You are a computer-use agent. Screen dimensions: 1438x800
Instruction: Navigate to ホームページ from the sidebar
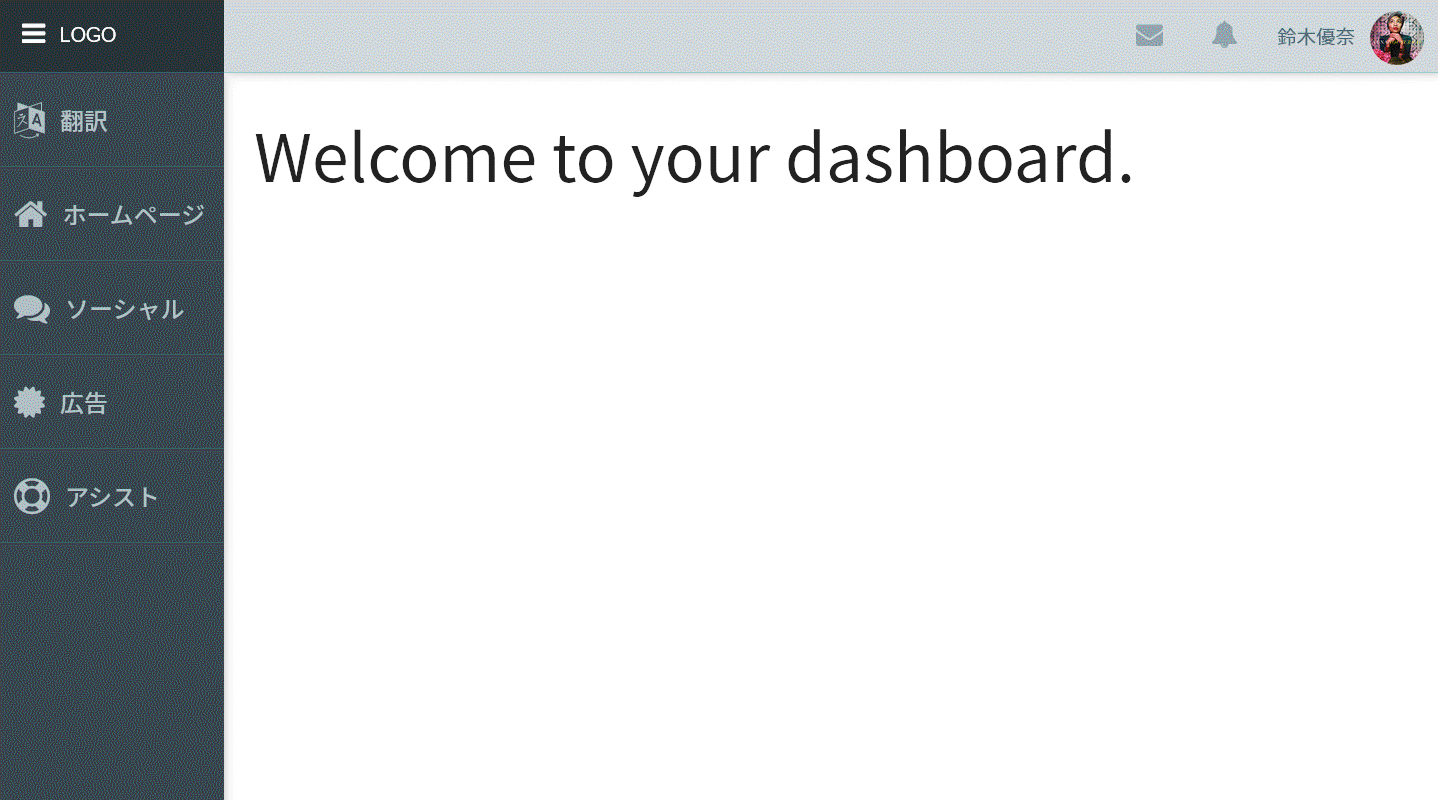pos(133,214)
